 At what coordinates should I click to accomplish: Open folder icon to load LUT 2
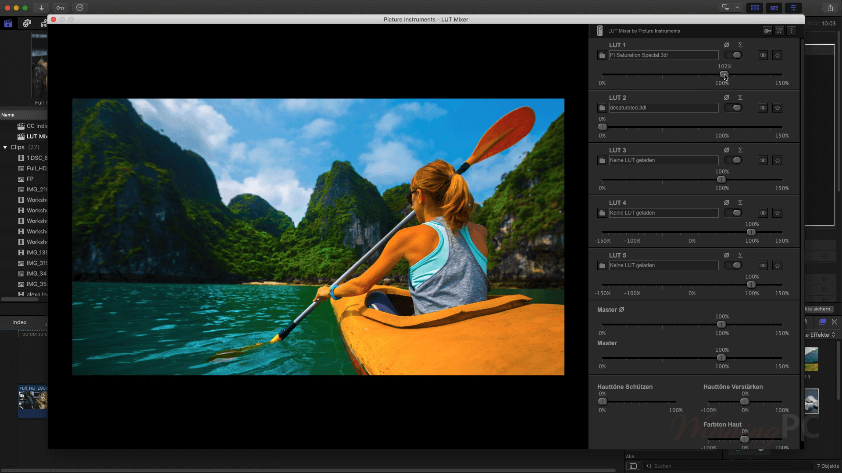[602, 108]
